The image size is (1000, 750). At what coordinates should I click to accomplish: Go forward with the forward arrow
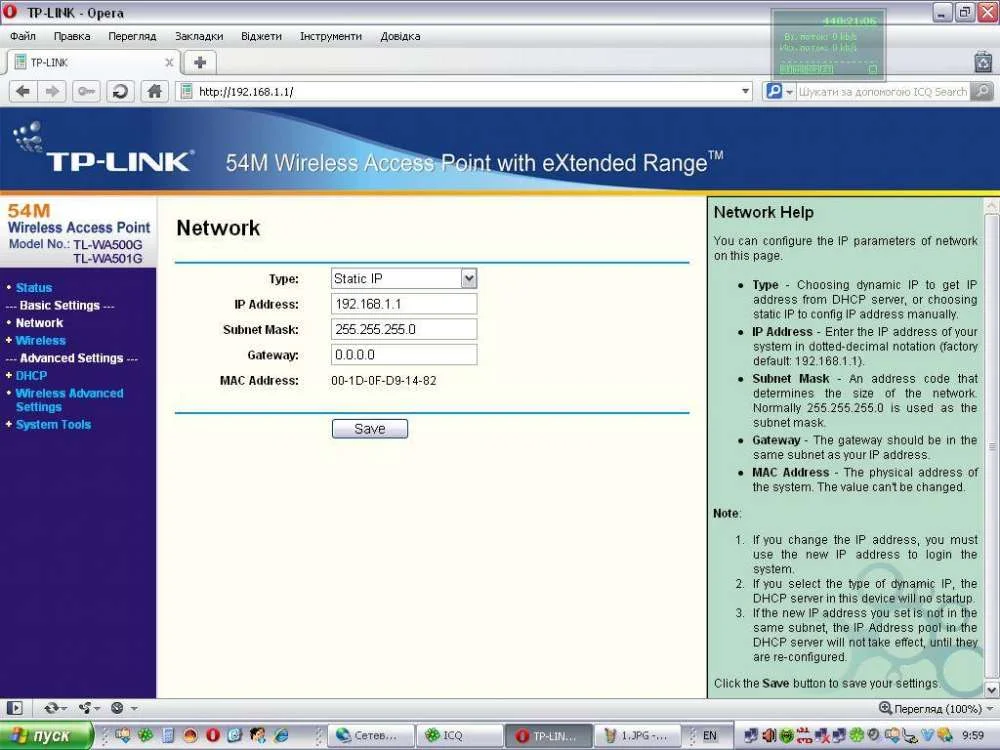(x=52, y=91)
